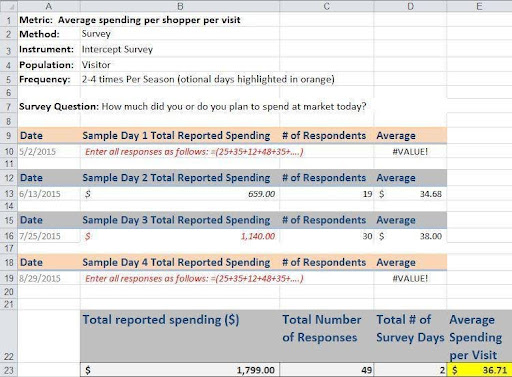Screen dimensions: 512x377
Task: Select the Sample Day 4 response entry cell
Action: (180, 278)
